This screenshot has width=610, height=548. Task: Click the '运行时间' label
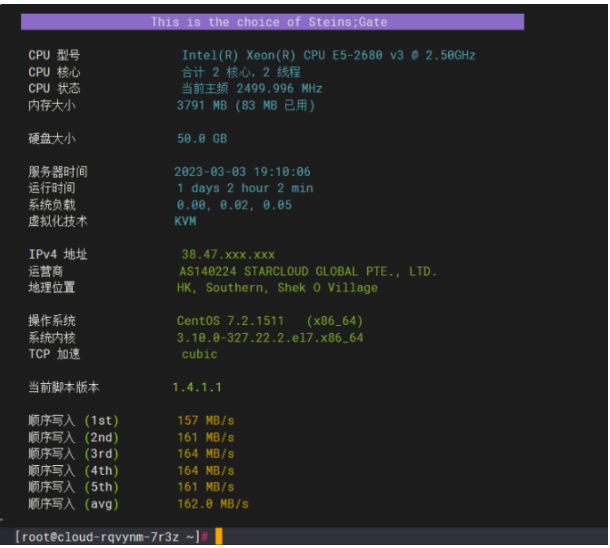point(52,188)
